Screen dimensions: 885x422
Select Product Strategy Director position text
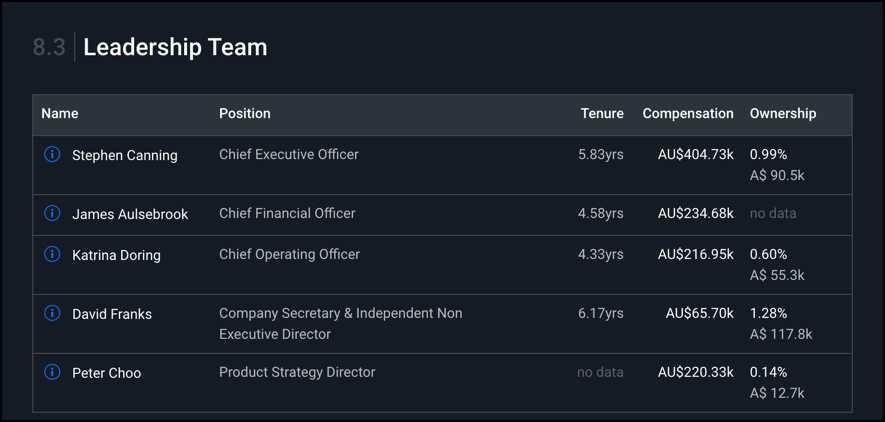point(297,372)
